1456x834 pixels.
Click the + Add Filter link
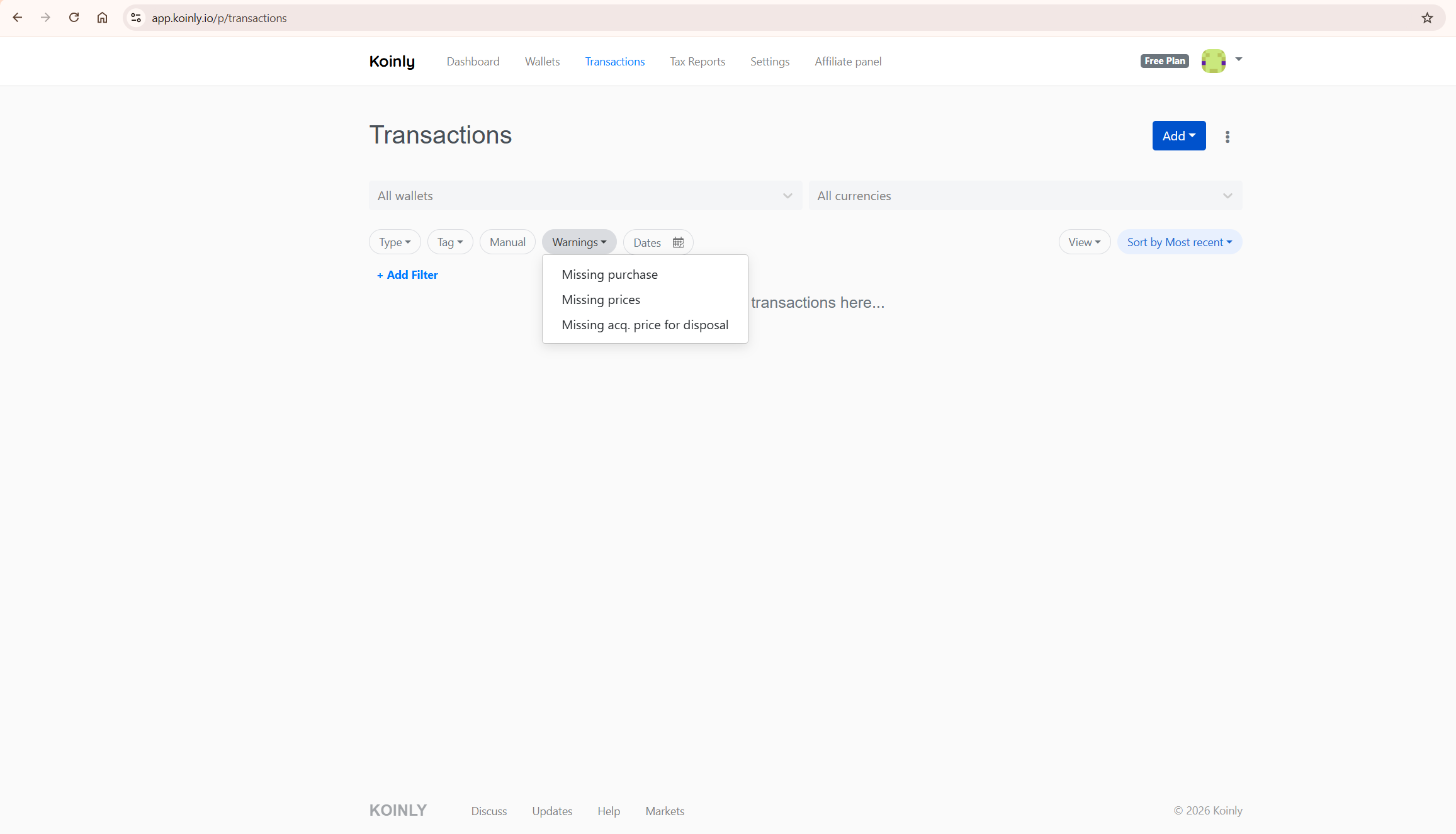[x=407, y=274]
